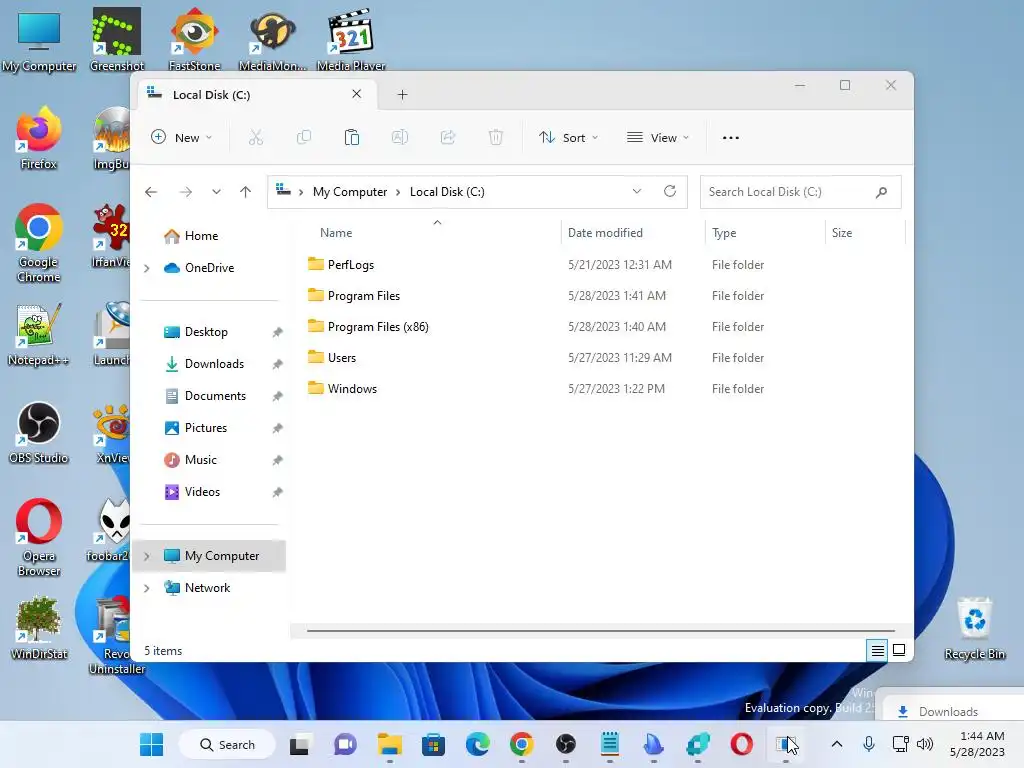1024x768 pixels.
Task: Click My Computer breadcrumb in address bar
Action: pos(350,192)
